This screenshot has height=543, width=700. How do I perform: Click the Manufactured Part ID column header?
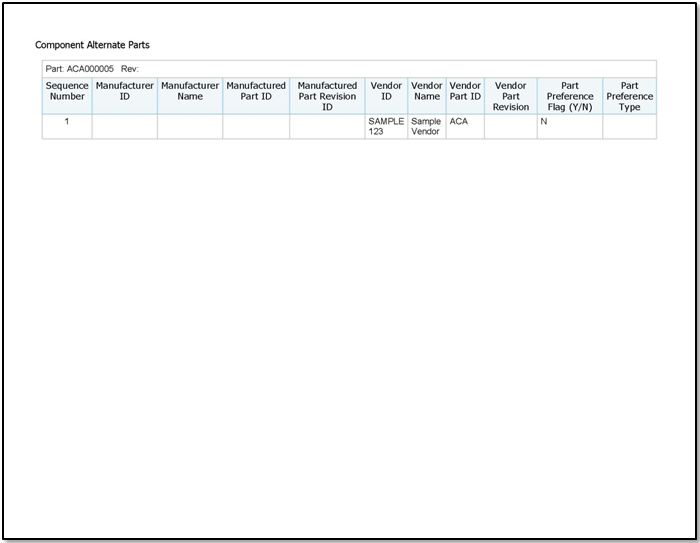coord(256,91)
